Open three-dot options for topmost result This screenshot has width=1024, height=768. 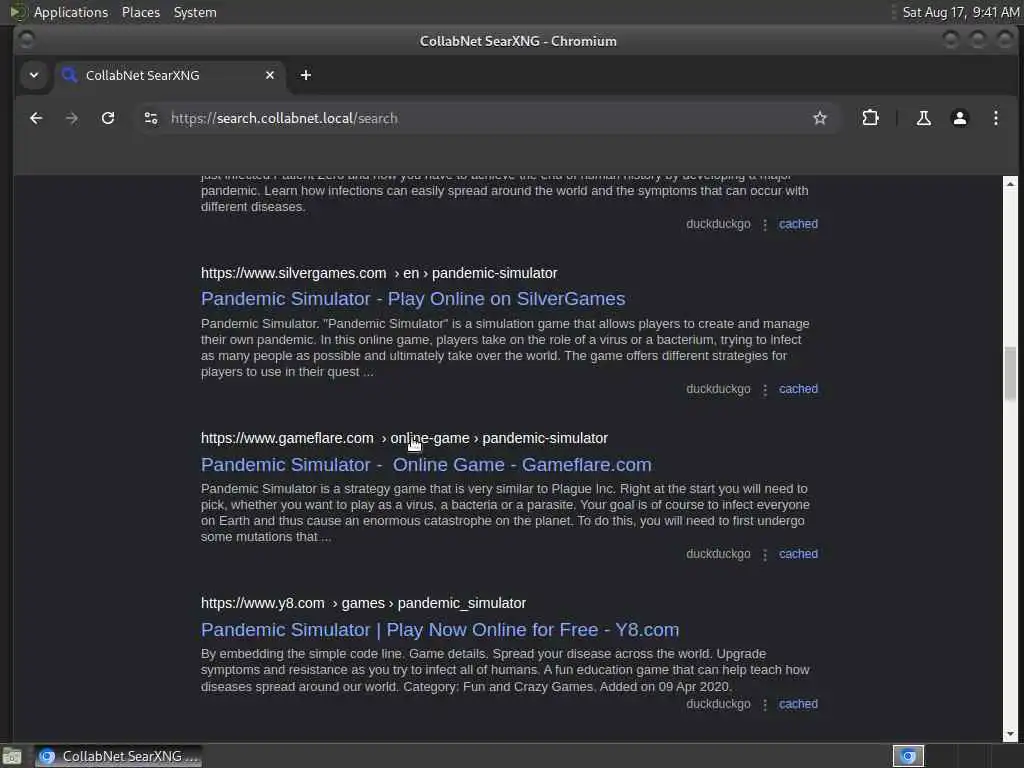[x=765, y=225]
